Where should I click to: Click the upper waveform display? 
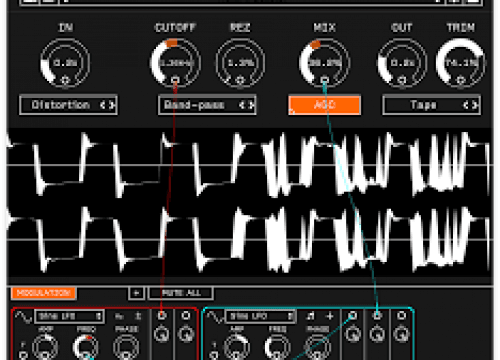coord(250,165)
